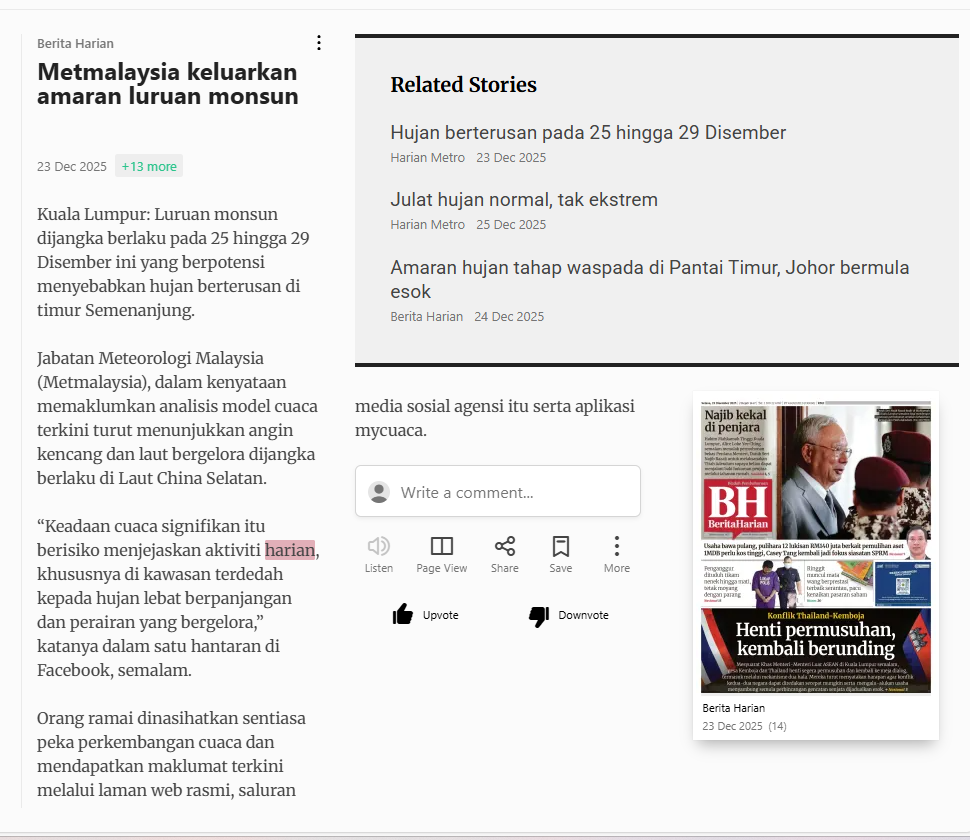Open the Berita Harian front page thumbnail
This screenshot has width=970, height=840.
click(x=815, y=547)
